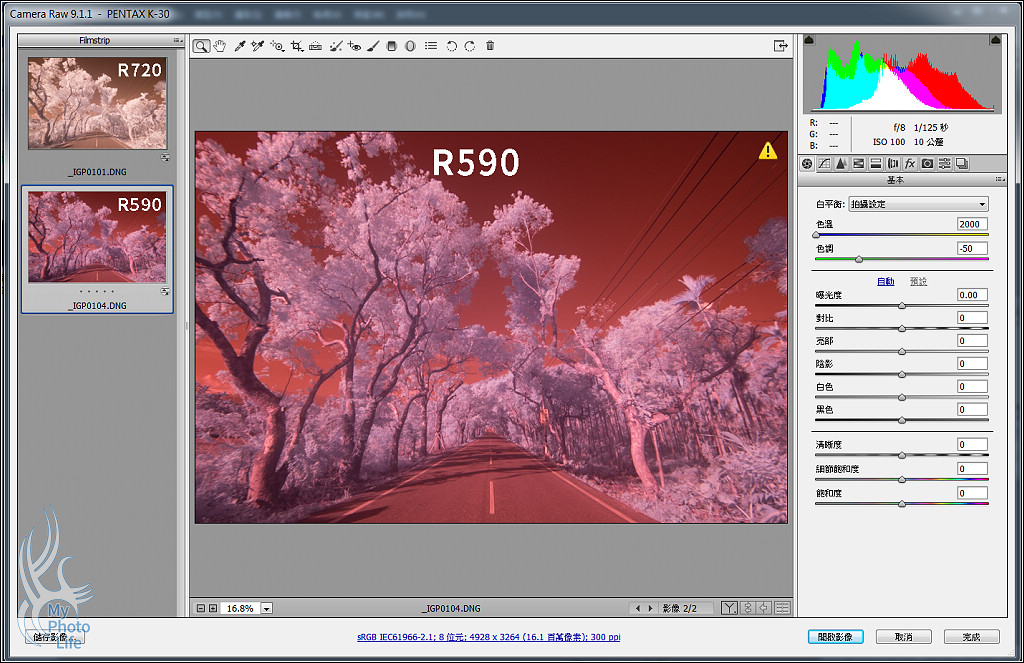1024x663 pixels.
Task: Toggle full screen mode icon
Action: [x=780, y=46]
